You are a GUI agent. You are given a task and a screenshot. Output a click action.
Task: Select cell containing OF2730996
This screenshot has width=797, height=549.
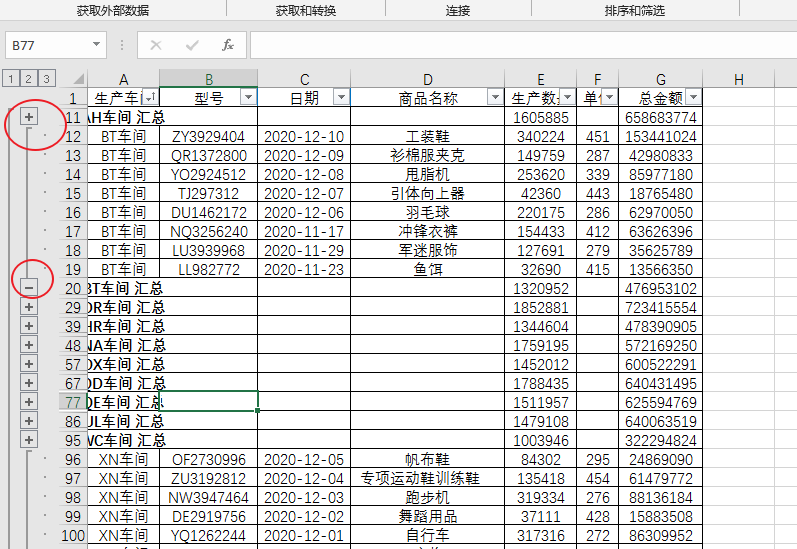pyautogui.click(x=208, y=459)
